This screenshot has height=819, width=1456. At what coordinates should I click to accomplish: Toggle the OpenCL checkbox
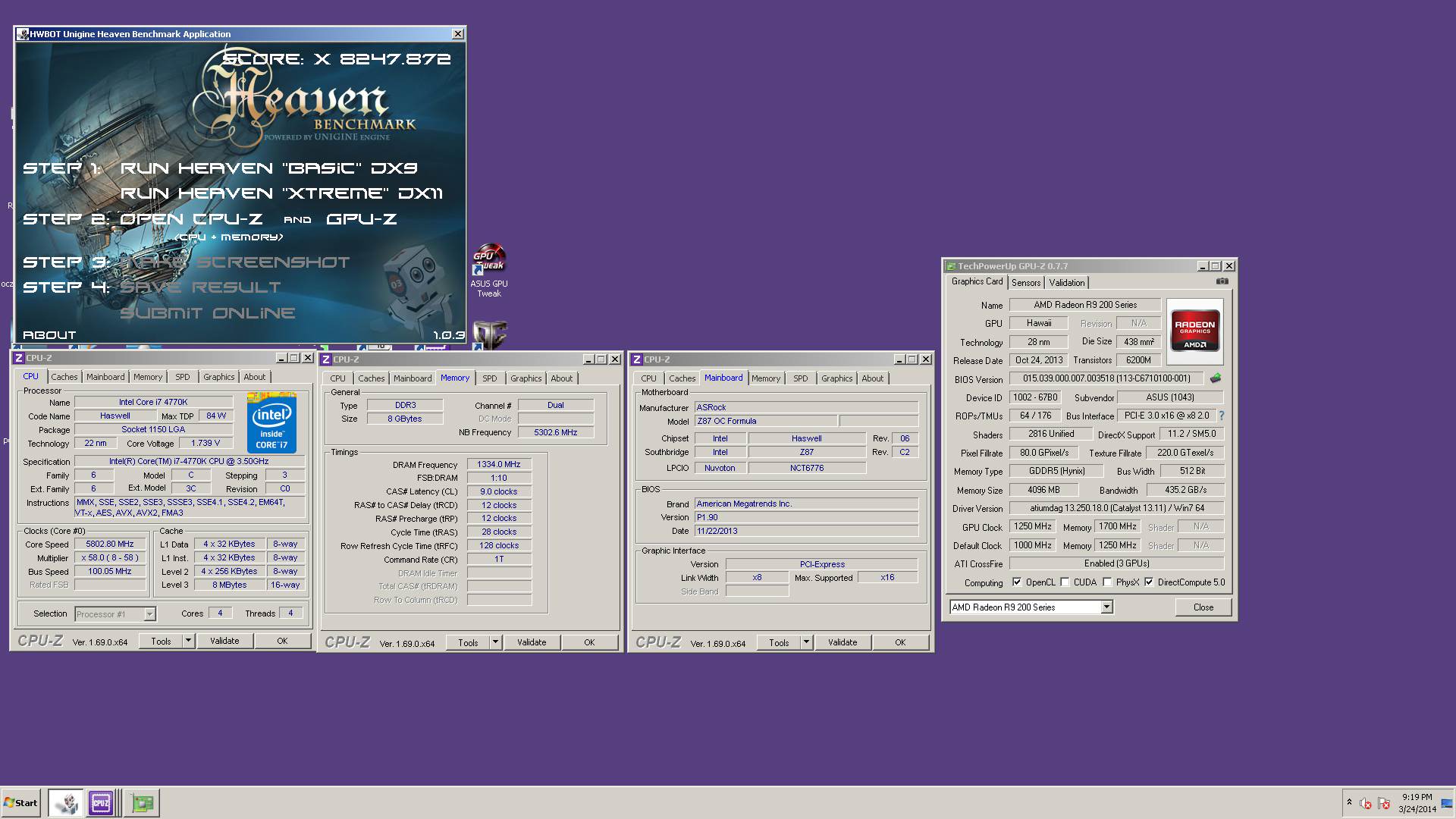pyautogui.click(x=1017, y=582)
